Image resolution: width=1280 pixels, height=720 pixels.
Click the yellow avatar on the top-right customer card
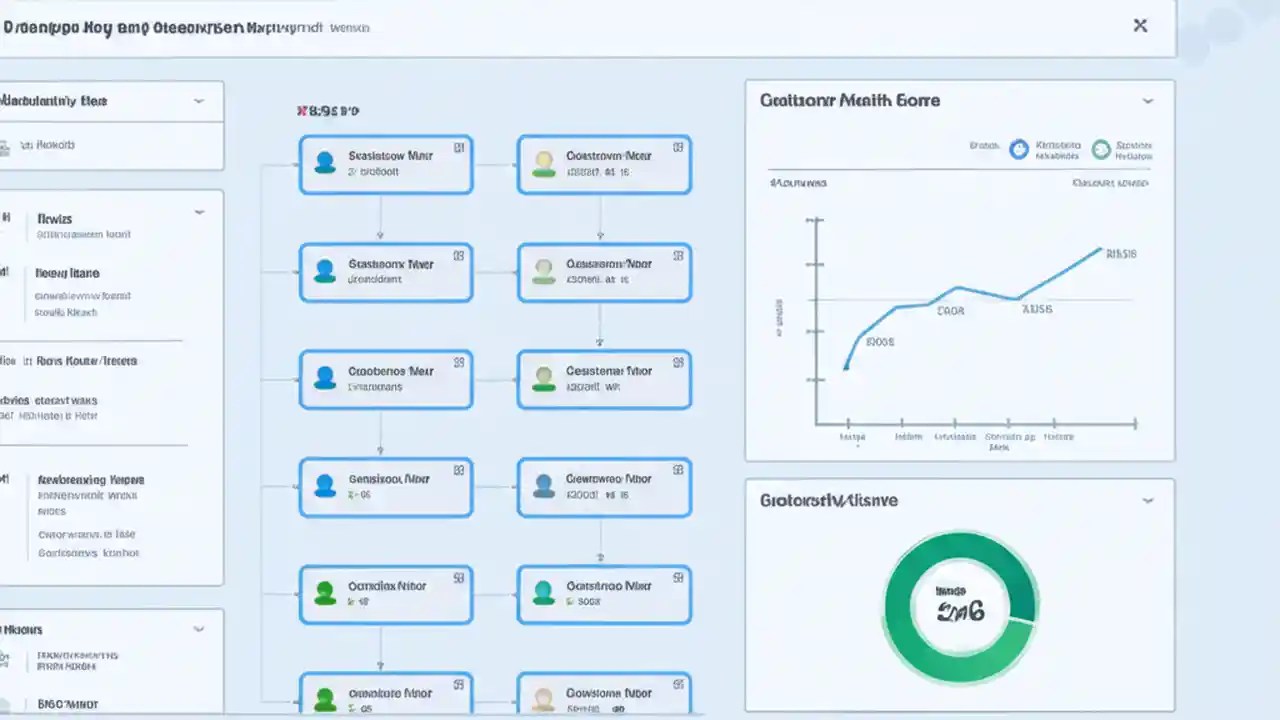543,163
